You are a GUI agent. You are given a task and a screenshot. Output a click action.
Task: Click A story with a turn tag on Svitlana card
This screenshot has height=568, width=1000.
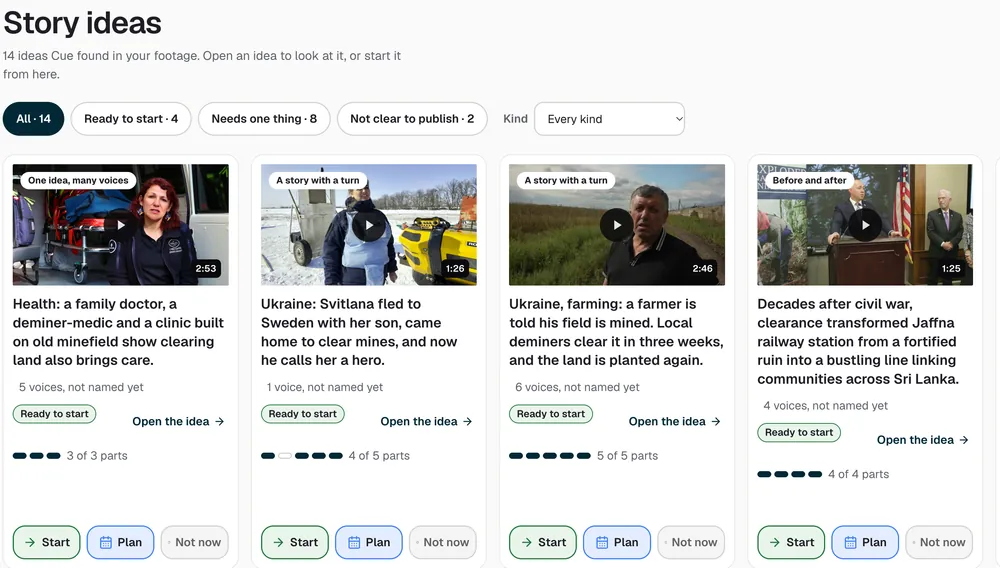[x=318, y=180]
